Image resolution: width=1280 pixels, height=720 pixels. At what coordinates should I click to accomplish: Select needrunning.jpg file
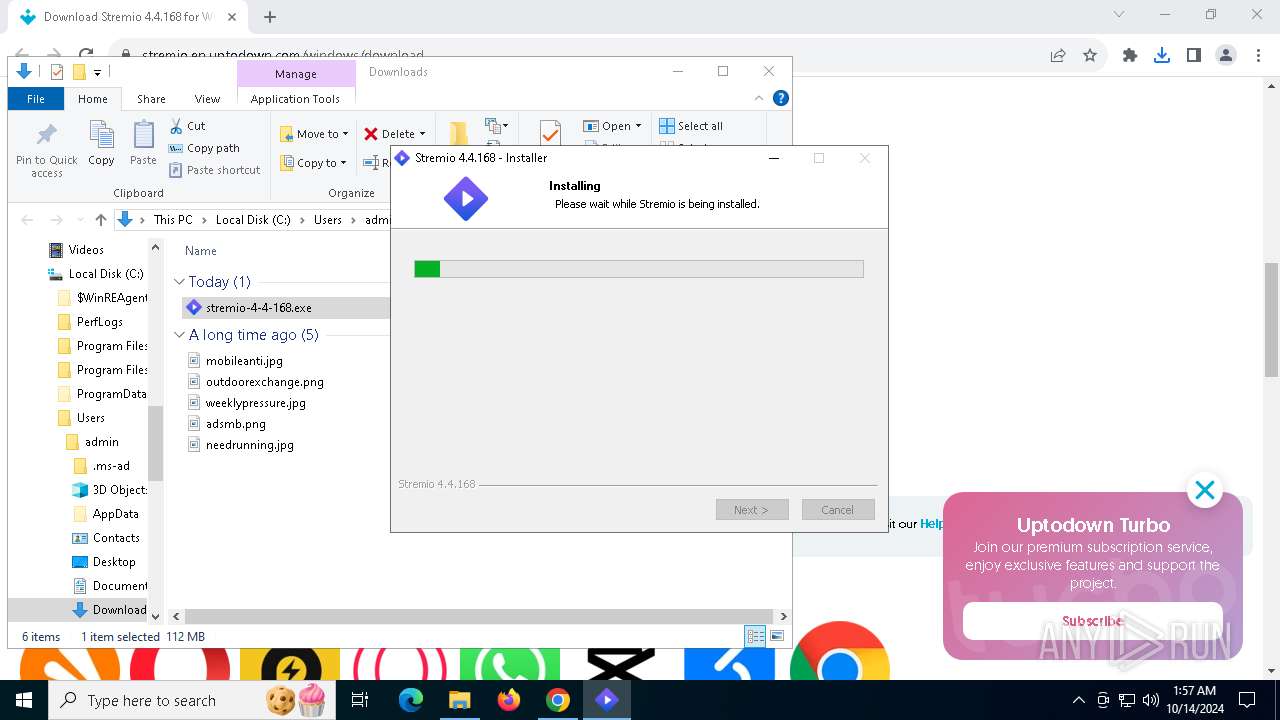[250, 445]
